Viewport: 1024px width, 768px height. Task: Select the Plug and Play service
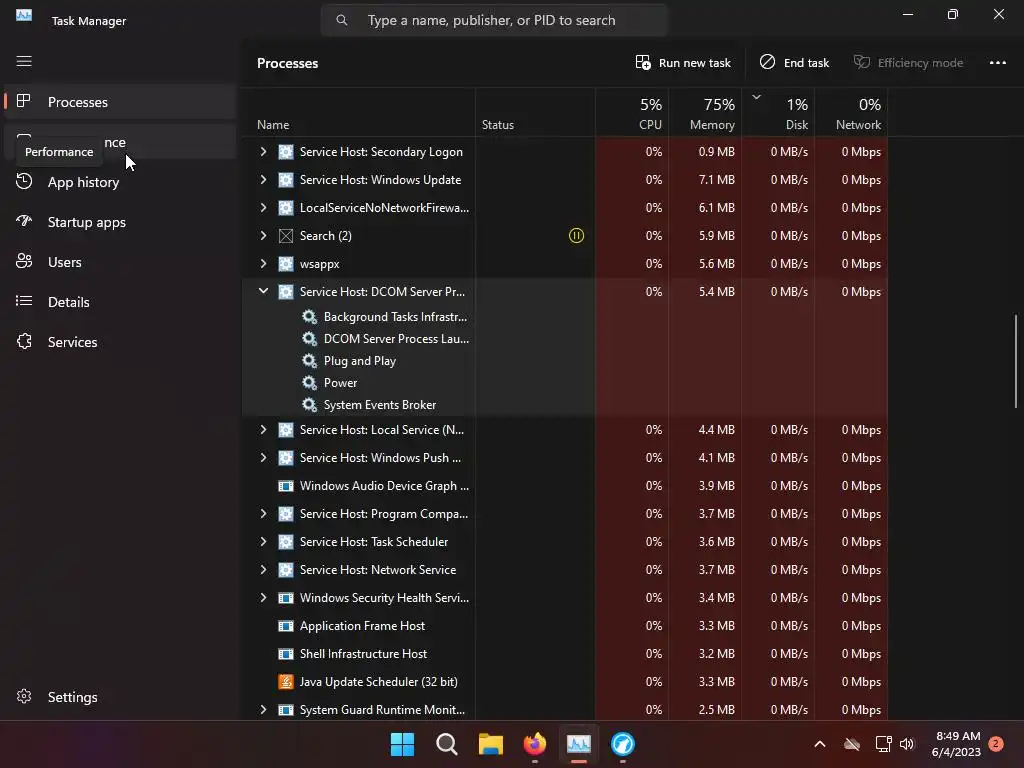pyautogui.click(x=360, y=361)
